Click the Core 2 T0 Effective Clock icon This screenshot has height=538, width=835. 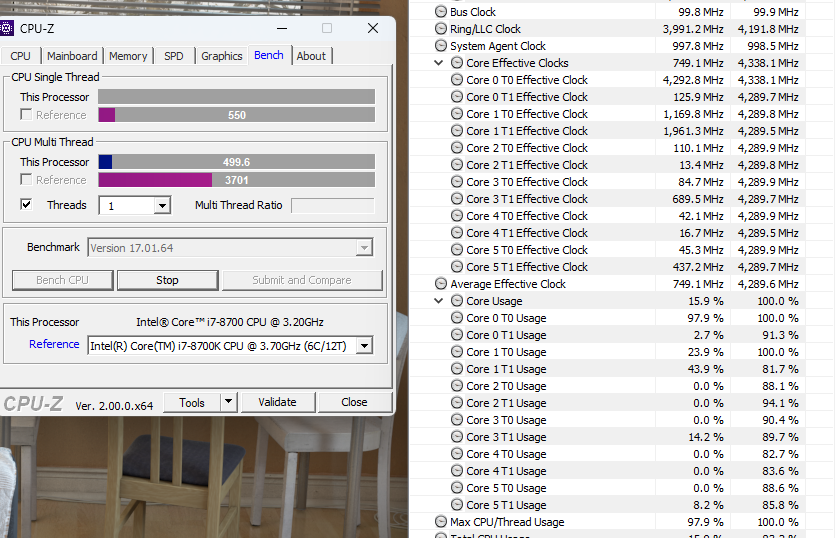tap(456, 148)
